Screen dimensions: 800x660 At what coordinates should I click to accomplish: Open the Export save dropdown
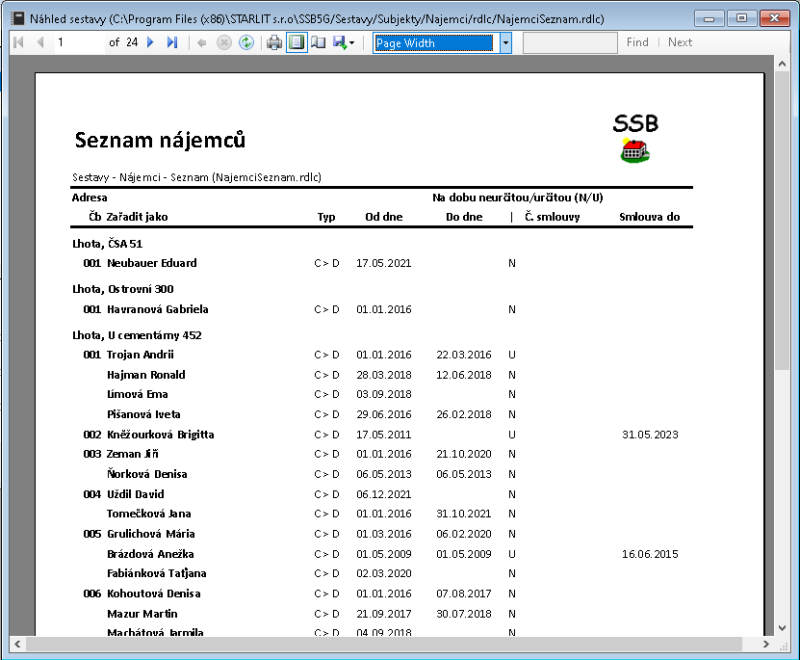pos(344,43)
